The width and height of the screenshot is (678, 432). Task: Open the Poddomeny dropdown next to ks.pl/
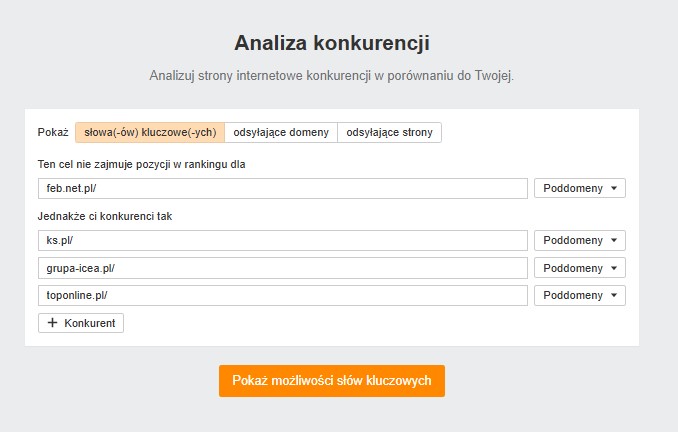click(x=580, y=240)
